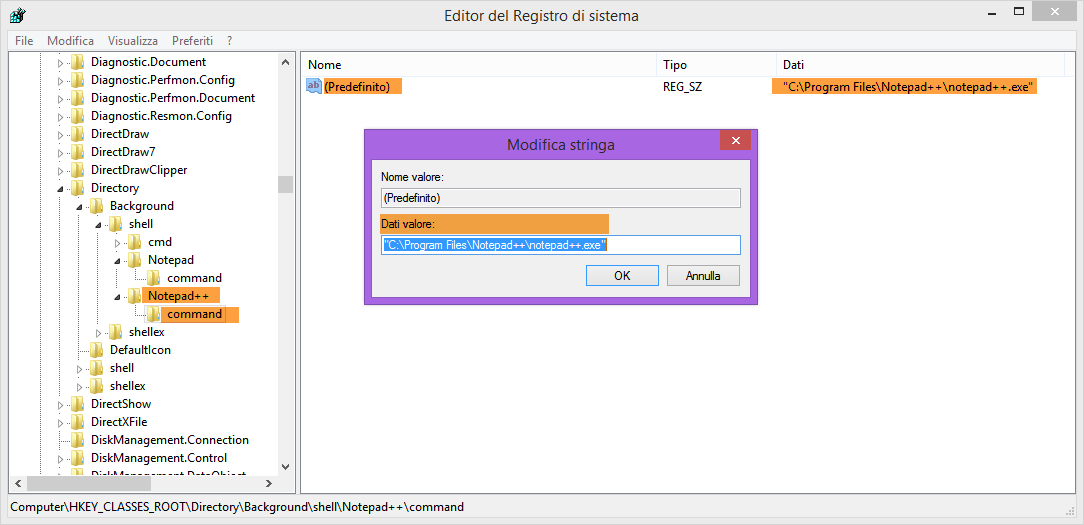This screenshot has height=525, width=1084.
Task: Select the DirectDraw7 folder icon
Action: [x=77, y=152]
